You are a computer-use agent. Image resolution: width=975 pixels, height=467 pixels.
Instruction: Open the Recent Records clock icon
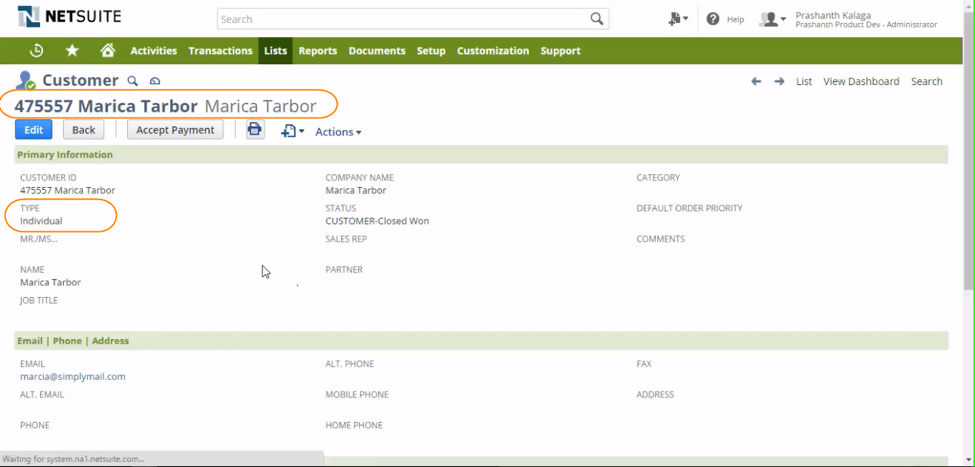[37, 50]
